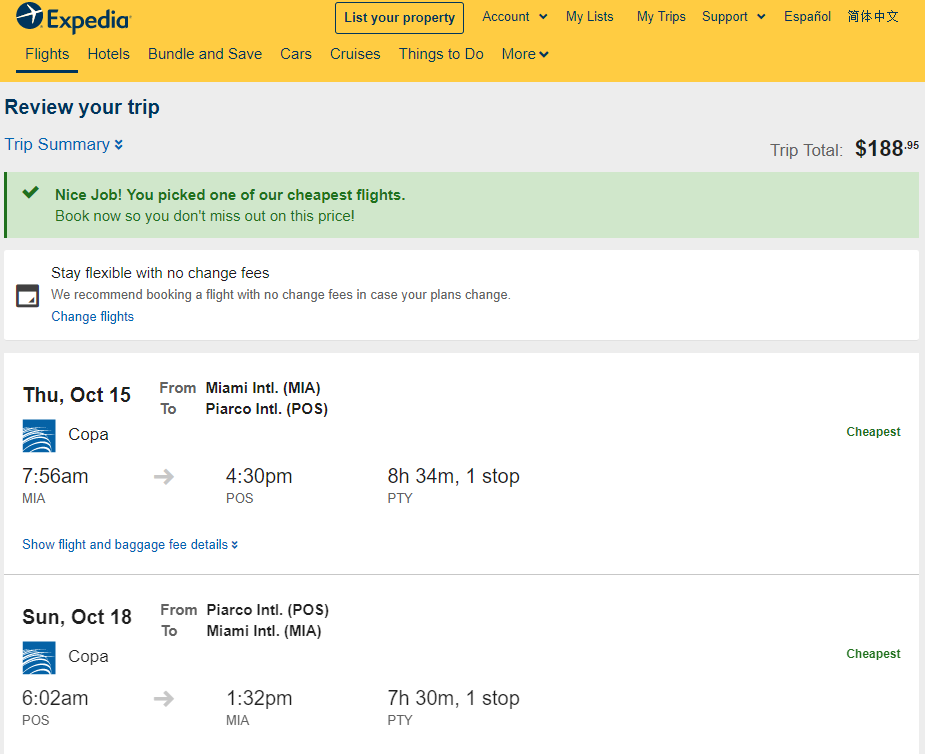Viewport: 925px width, 754px height.
Task: Select the Bundle and Save tab
Action: (205, 54)
